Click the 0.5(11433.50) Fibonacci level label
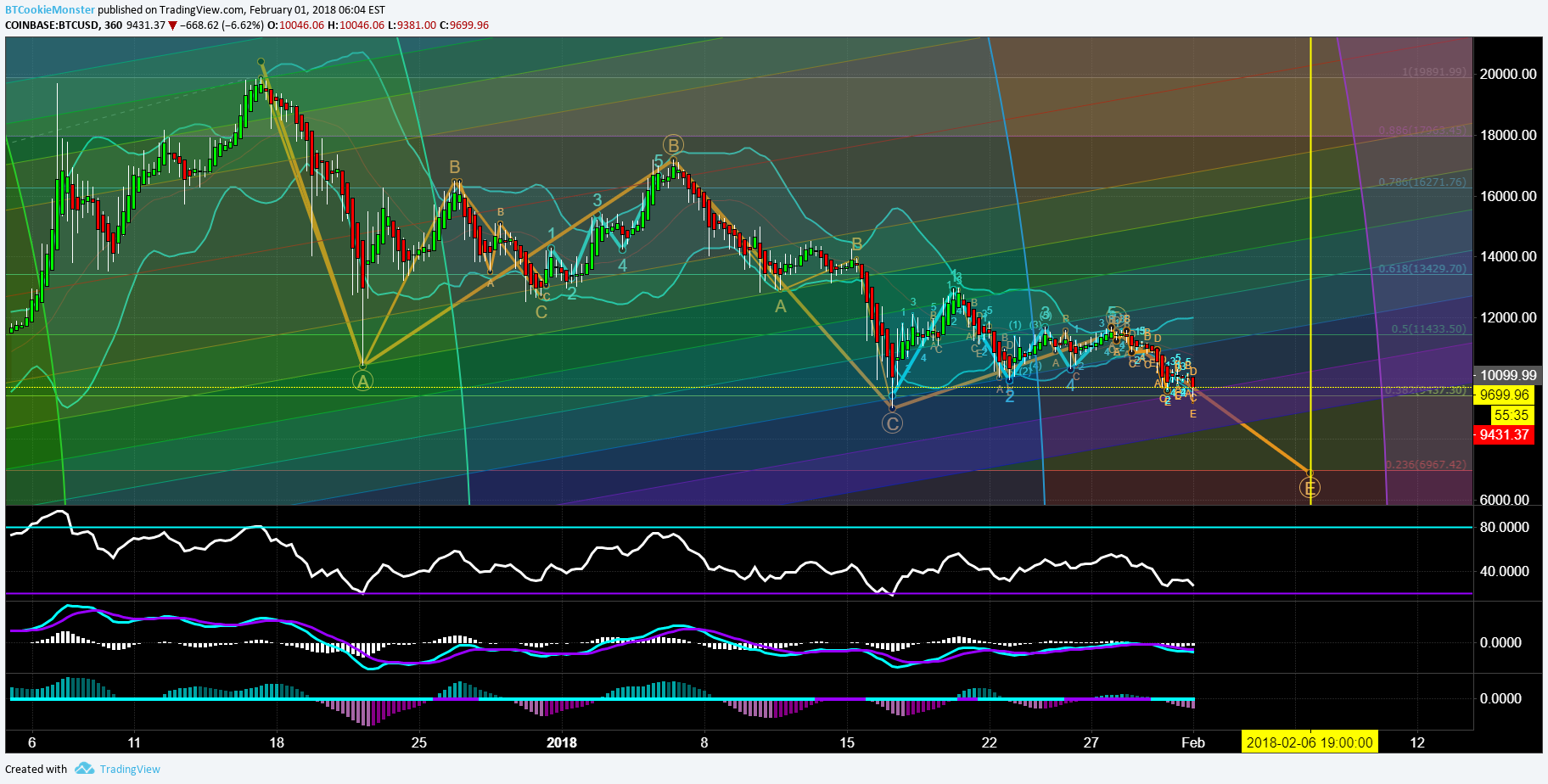 click(x=1428, y=329)
